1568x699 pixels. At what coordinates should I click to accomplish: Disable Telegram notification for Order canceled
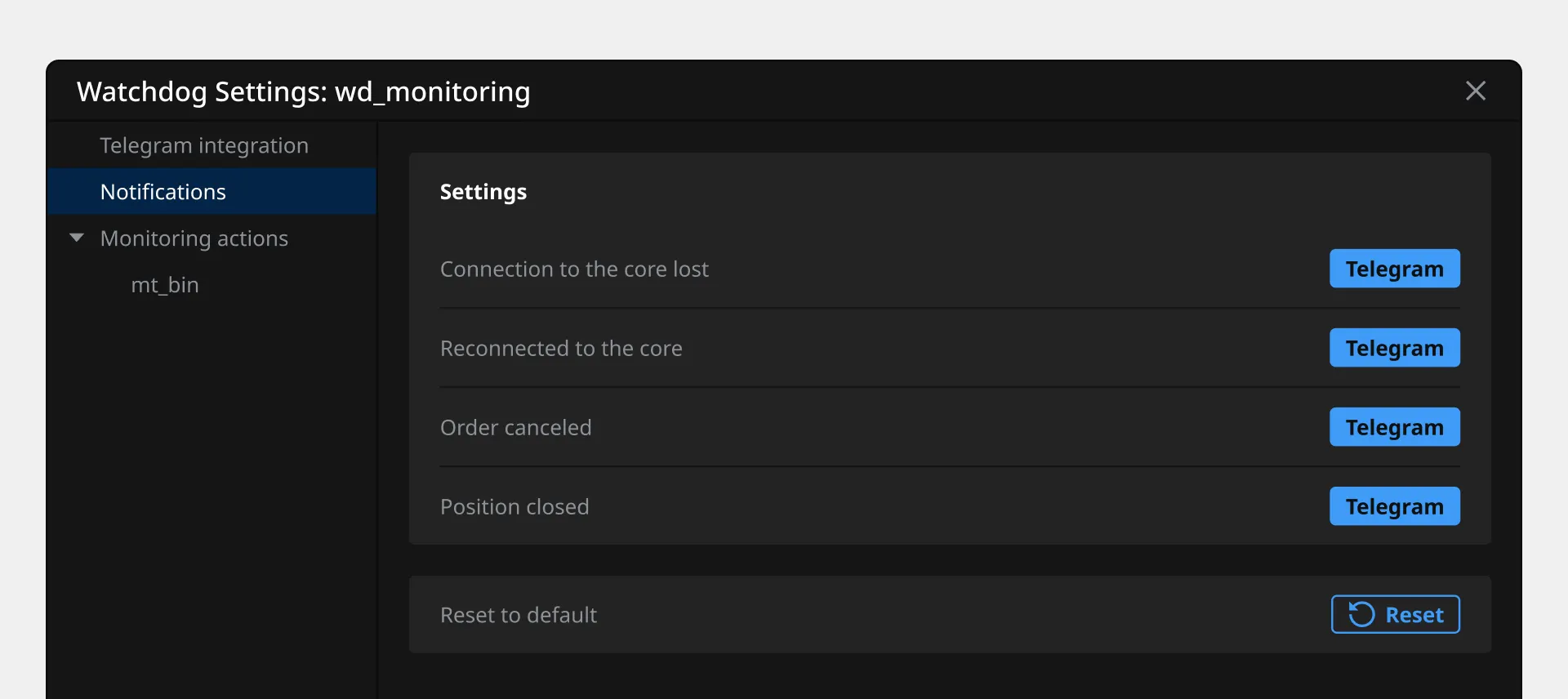[x=1394, y=427]
